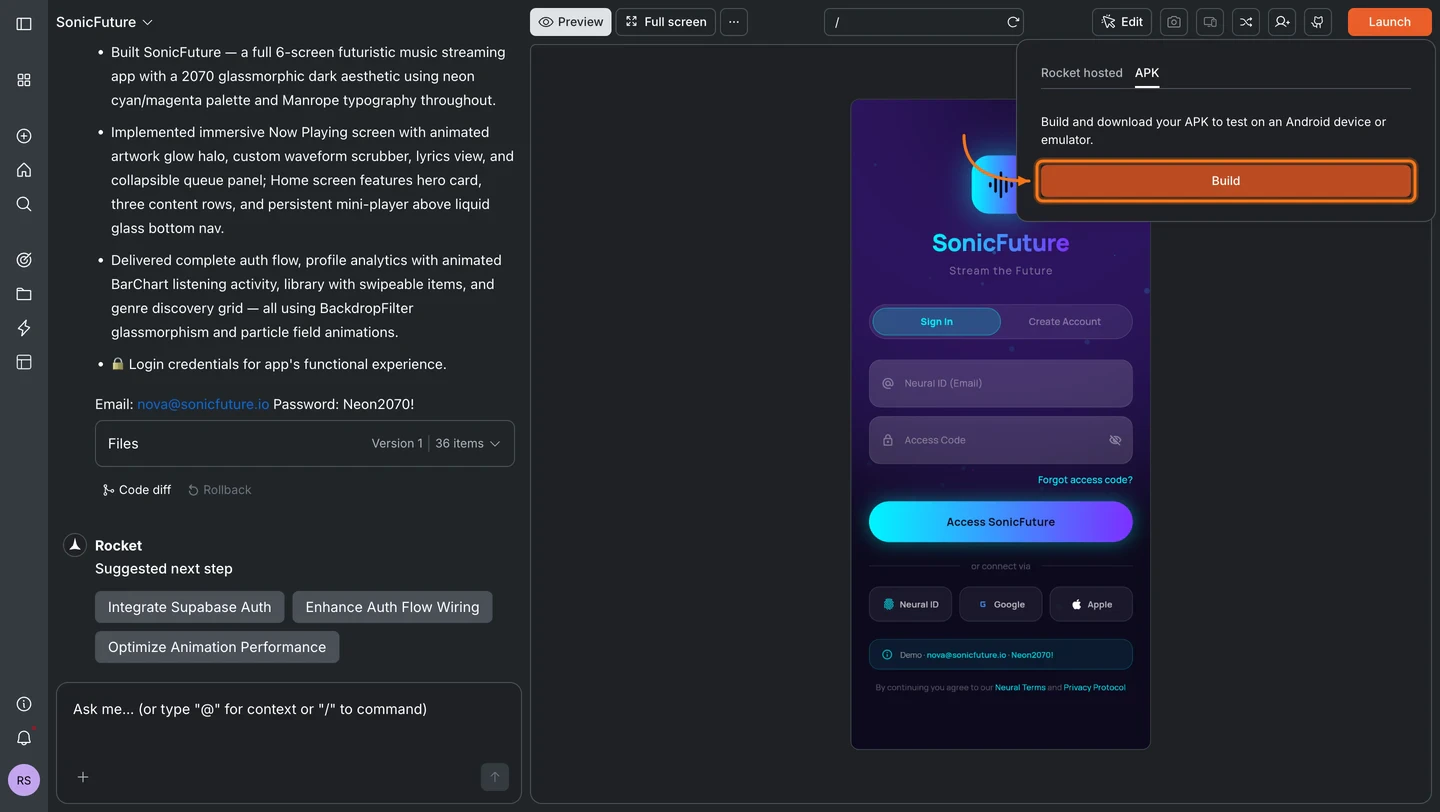This screenshot has width=1440, height=812.
Task: Switch to the APK tab
Action: tap(1147, 72)
